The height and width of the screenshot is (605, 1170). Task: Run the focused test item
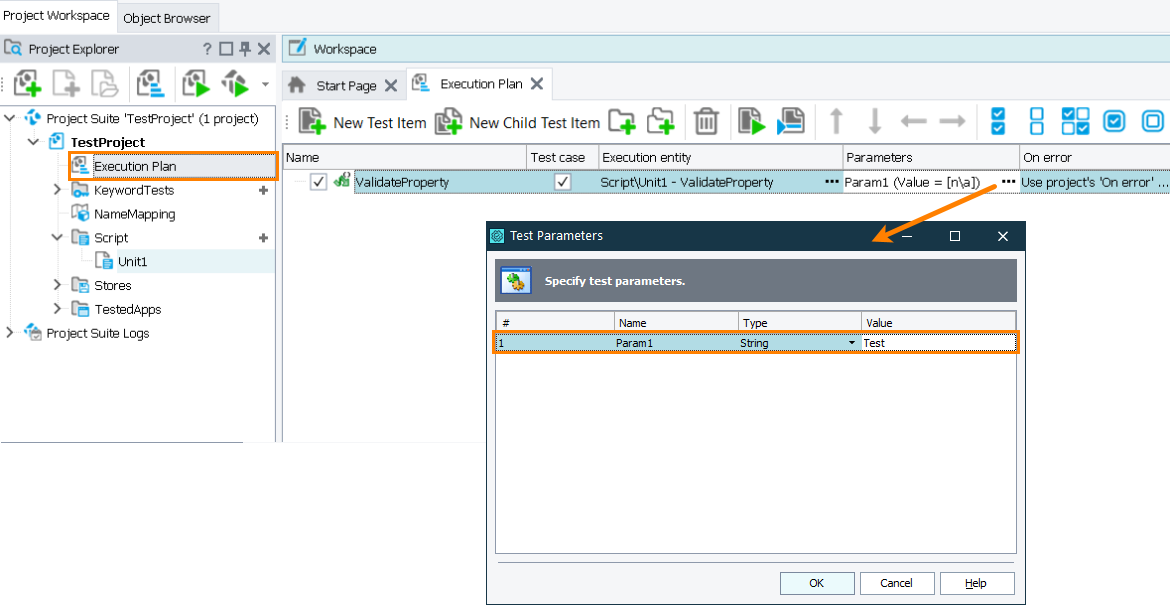point(750,121)
